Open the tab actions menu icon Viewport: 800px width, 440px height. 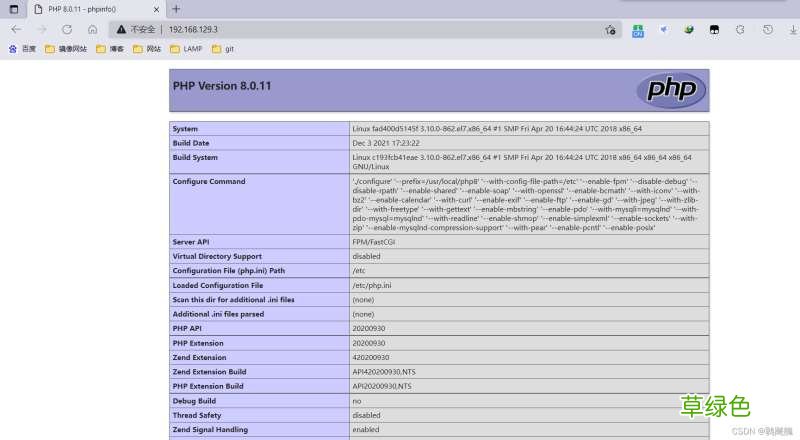tap(14, 9)
